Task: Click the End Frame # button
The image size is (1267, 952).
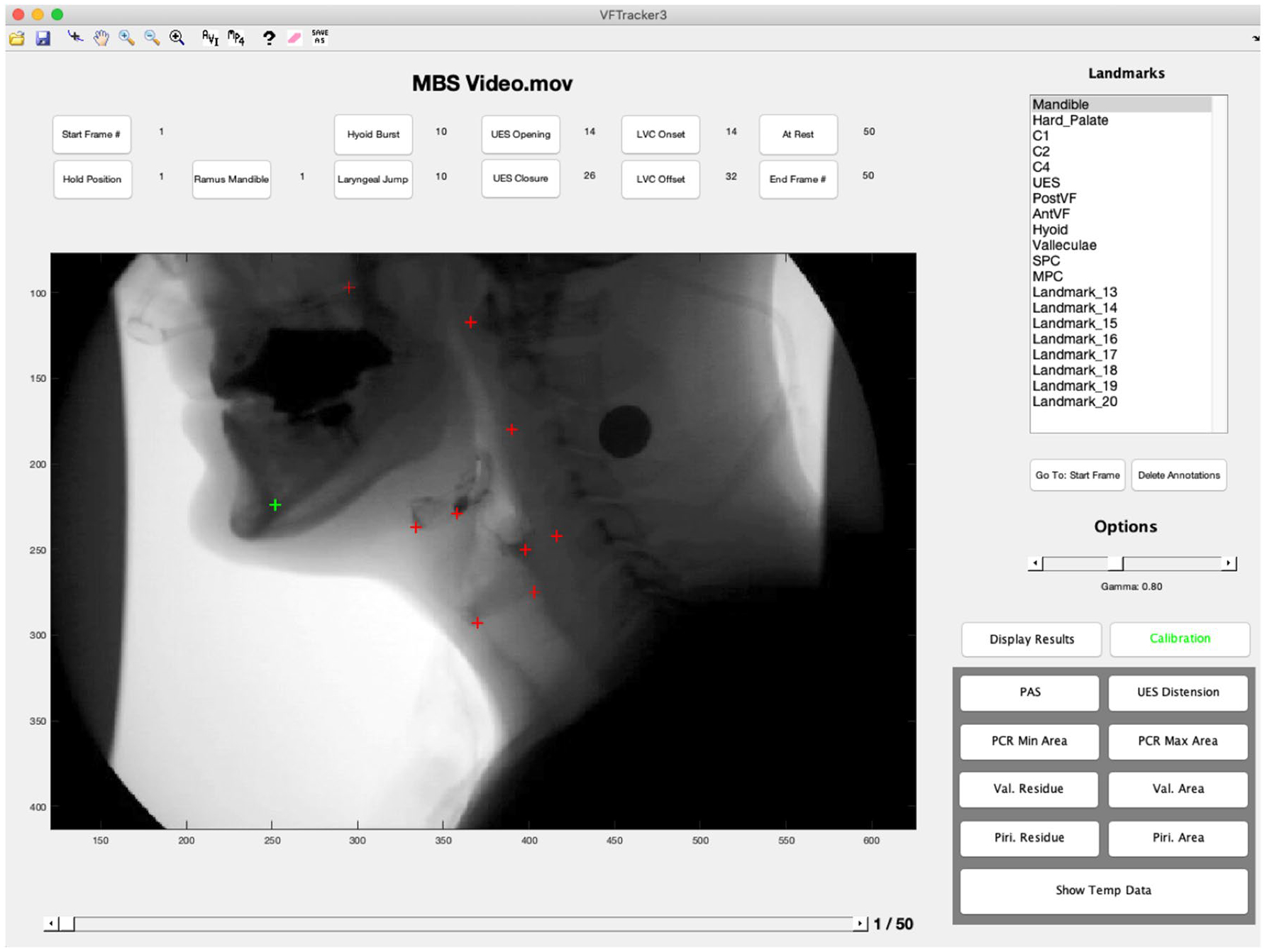Action: tap(798, 179)
